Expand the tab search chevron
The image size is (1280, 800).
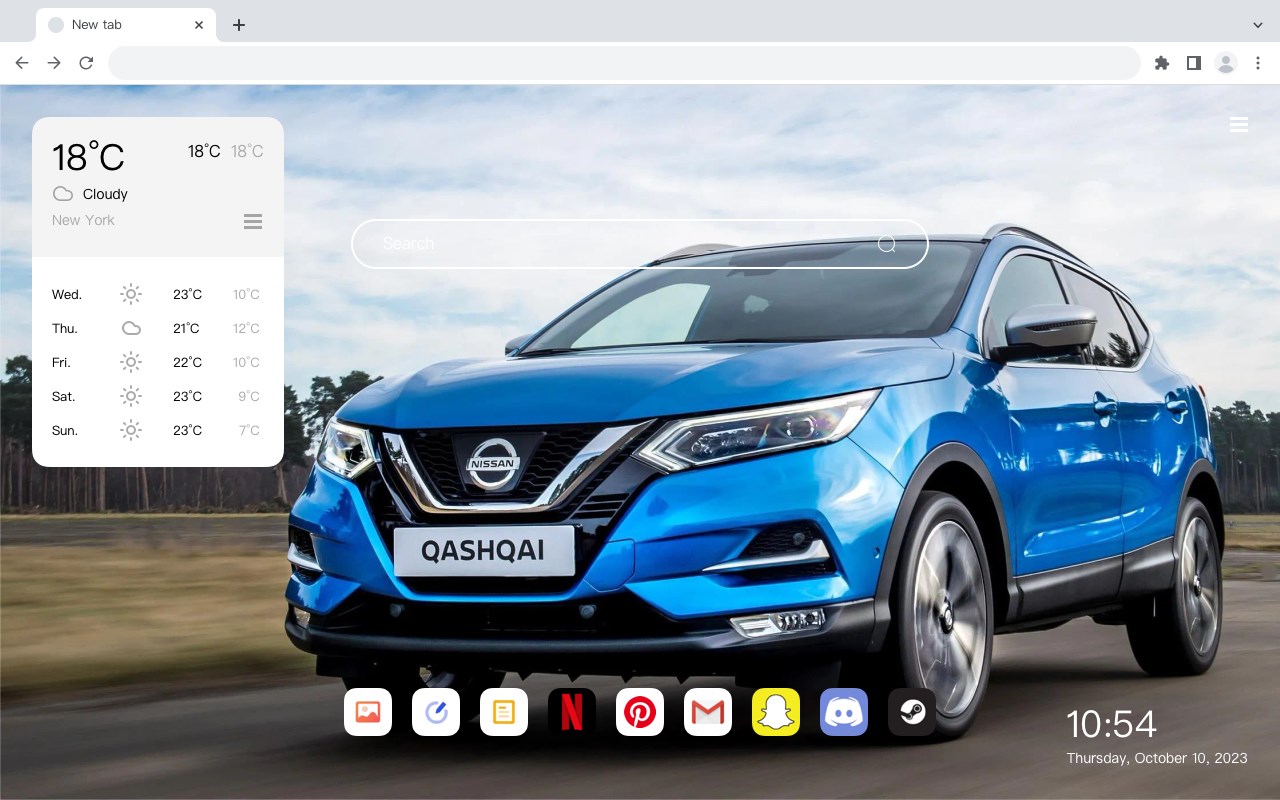point(1258,25)
